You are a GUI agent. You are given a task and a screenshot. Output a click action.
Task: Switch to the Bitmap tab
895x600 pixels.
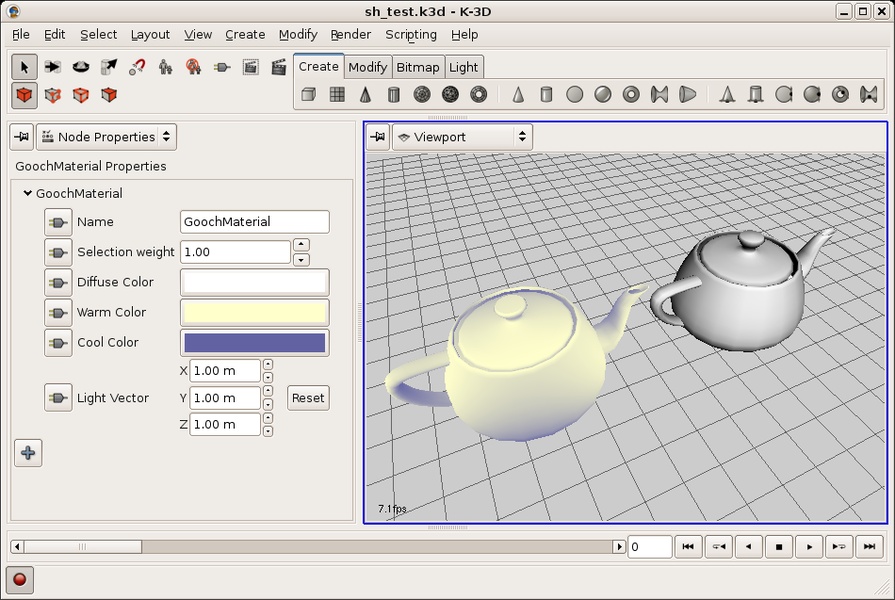[418, 67]
